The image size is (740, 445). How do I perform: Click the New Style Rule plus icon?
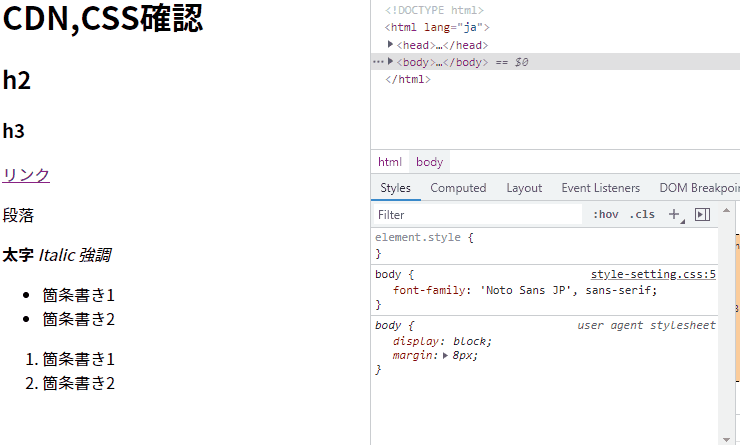pyautogui.click(x=674, y=214)
